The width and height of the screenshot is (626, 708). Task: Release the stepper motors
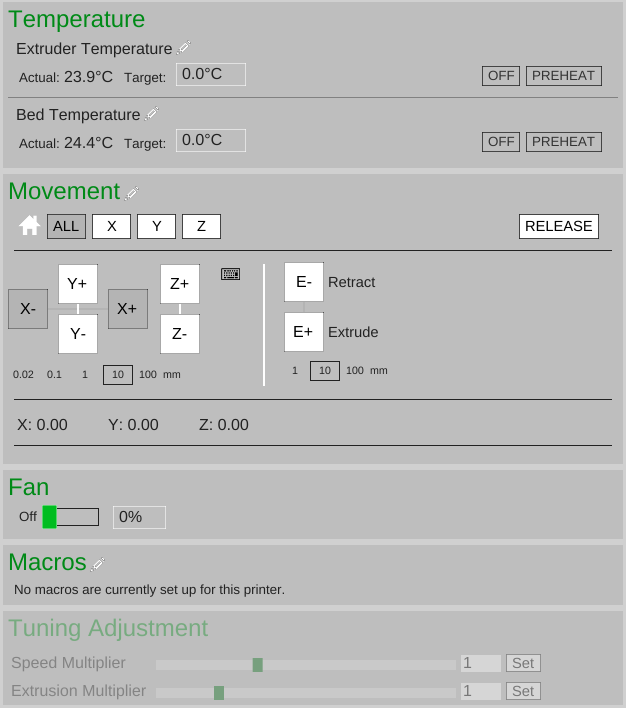(558, 226)
